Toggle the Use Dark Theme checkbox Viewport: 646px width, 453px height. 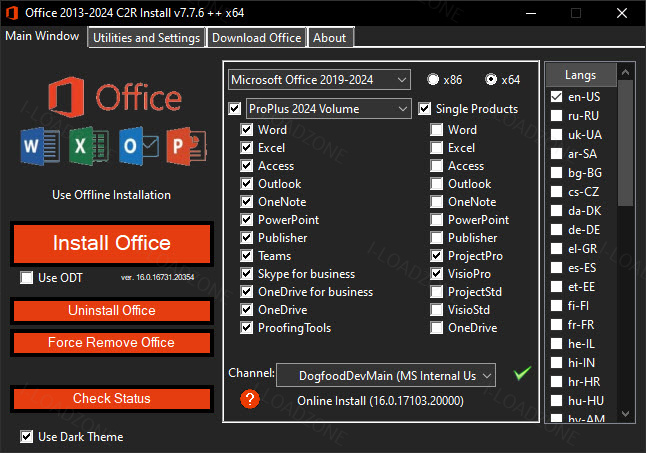(27, 437)
